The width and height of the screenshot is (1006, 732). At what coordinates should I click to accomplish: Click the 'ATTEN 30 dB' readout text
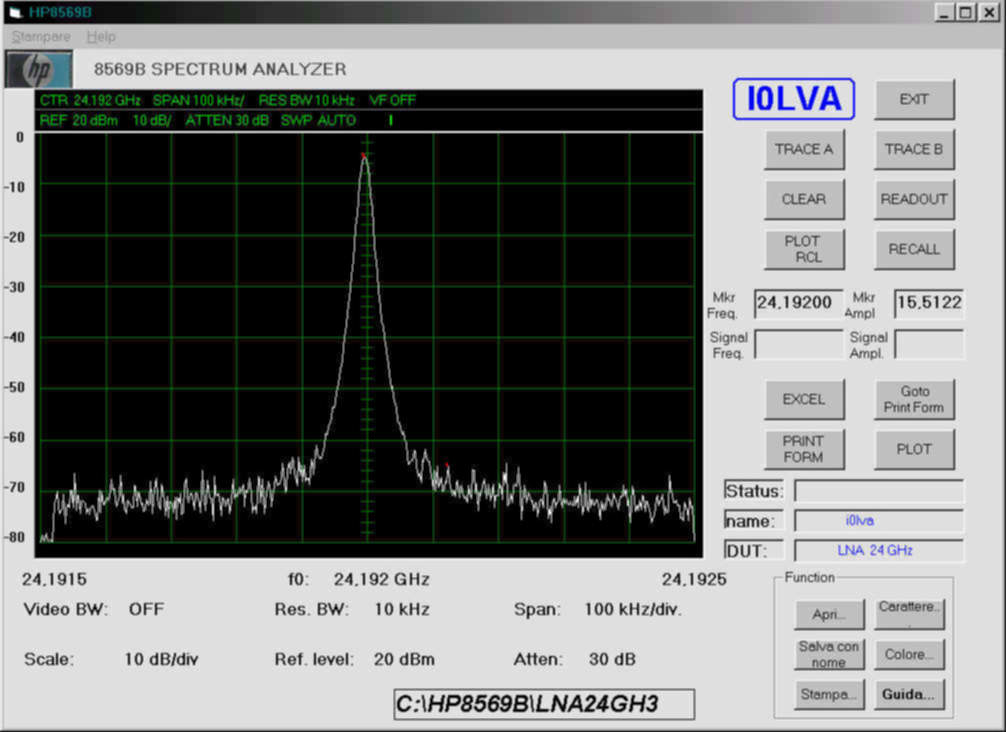tap(227, 121)
